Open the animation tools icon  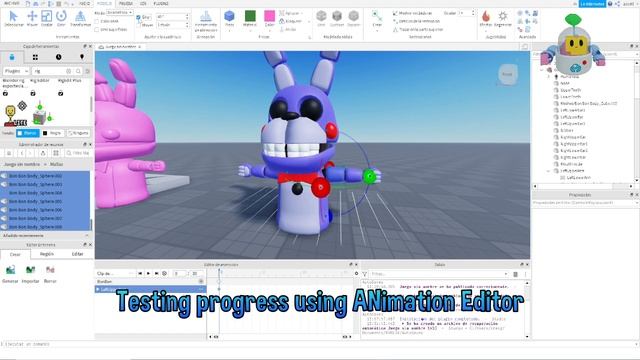[x=206, y=21]
